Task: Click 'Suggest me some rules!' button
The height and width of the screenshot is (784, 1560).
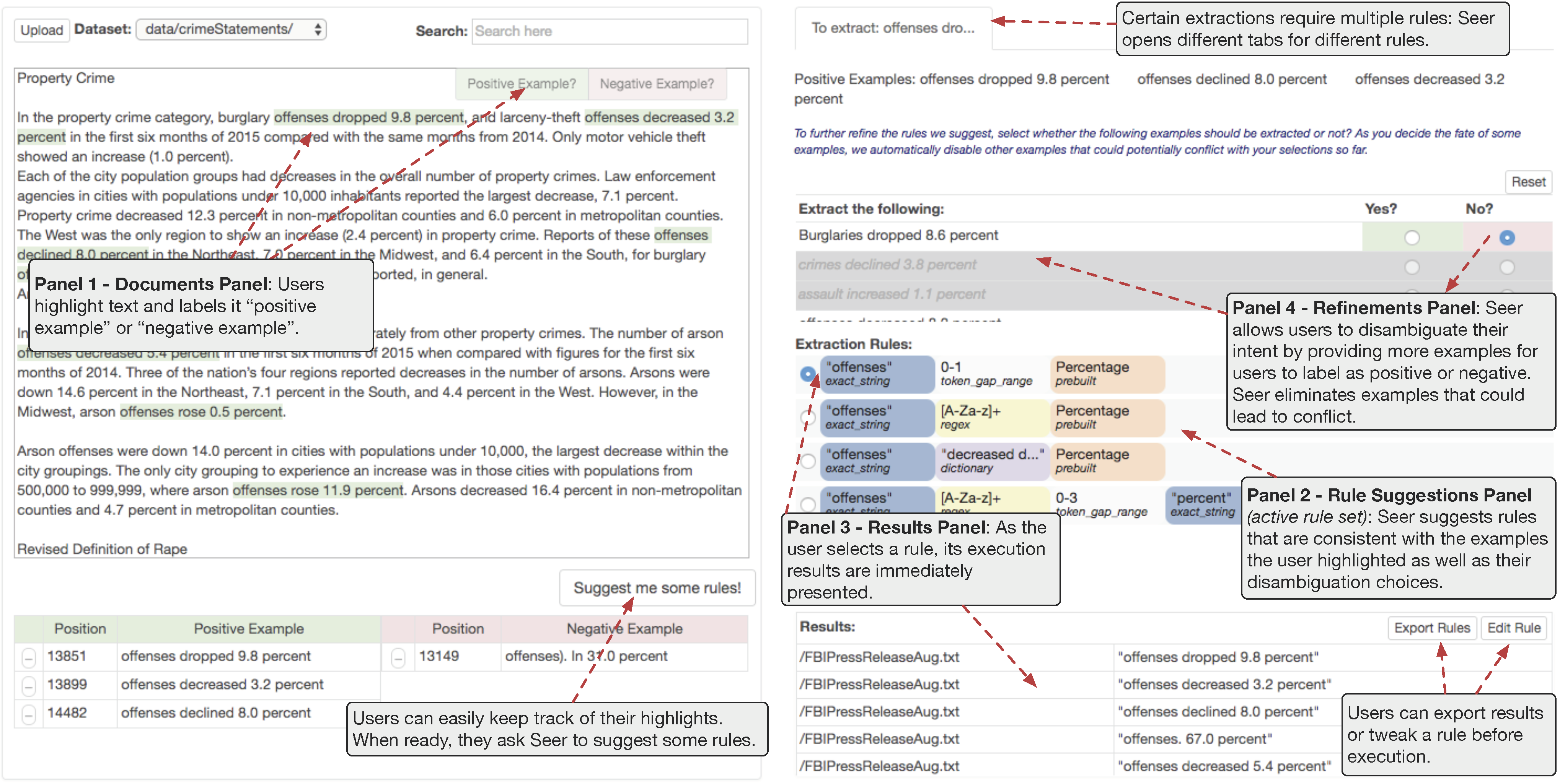Action: point(657,588)
